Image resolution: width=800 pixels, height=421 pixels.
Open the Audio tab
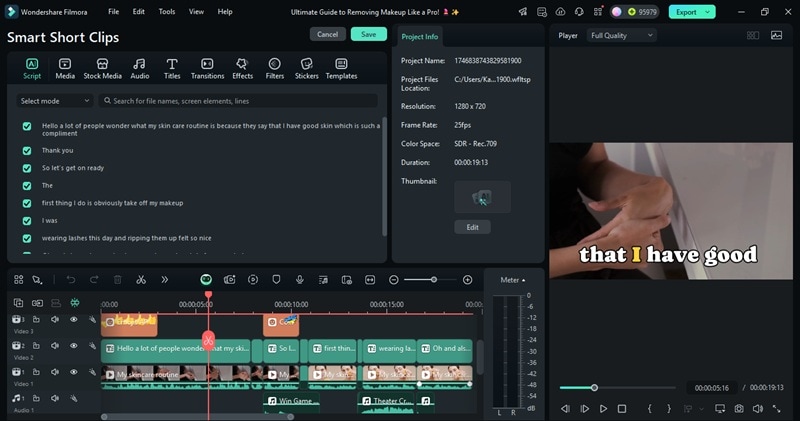(x=139, y=68)
